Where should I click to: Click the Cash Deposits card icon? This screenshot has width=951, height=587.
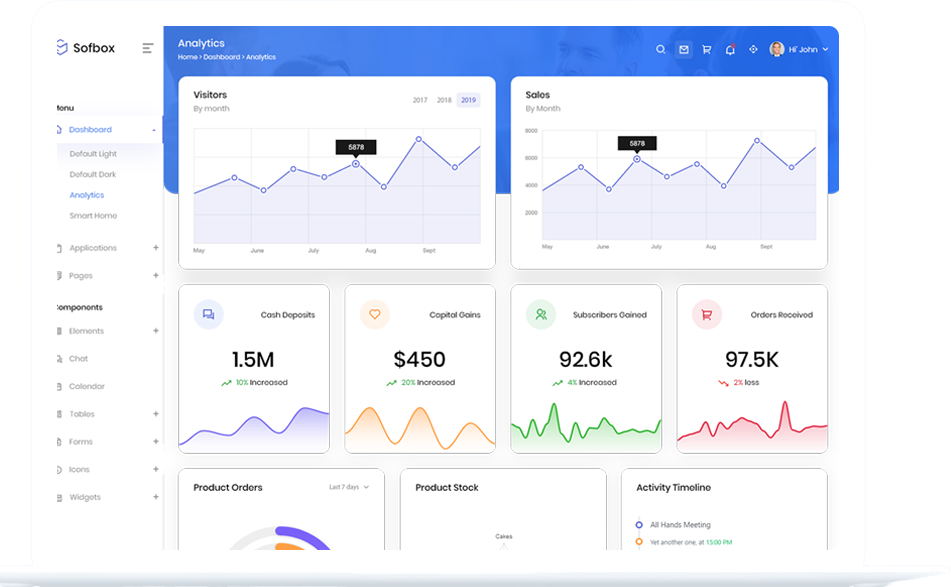(x=208, y=314)
